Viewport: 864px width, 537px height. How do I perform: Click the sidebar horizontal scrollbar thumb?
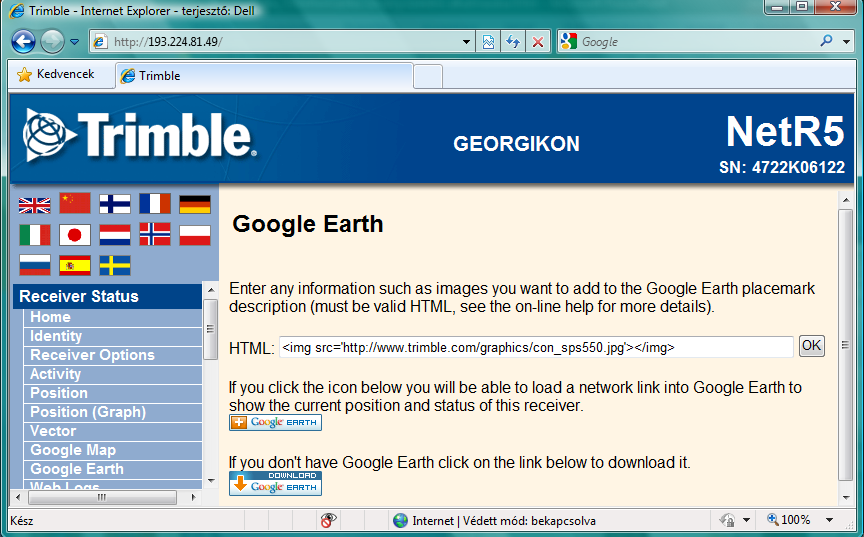(102, 497)
